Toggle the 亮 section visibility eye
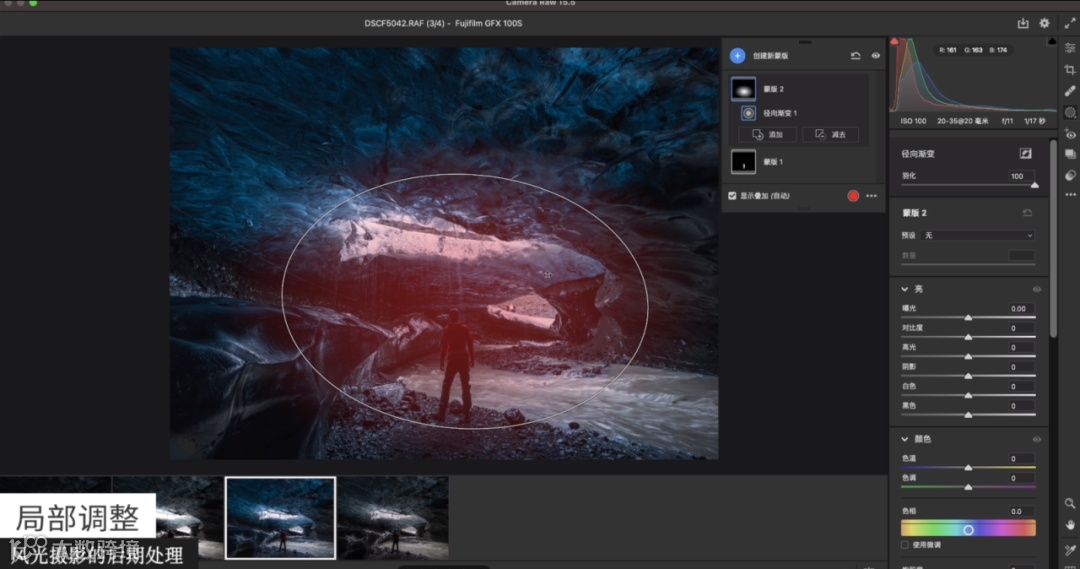 tap(1036, 289)
